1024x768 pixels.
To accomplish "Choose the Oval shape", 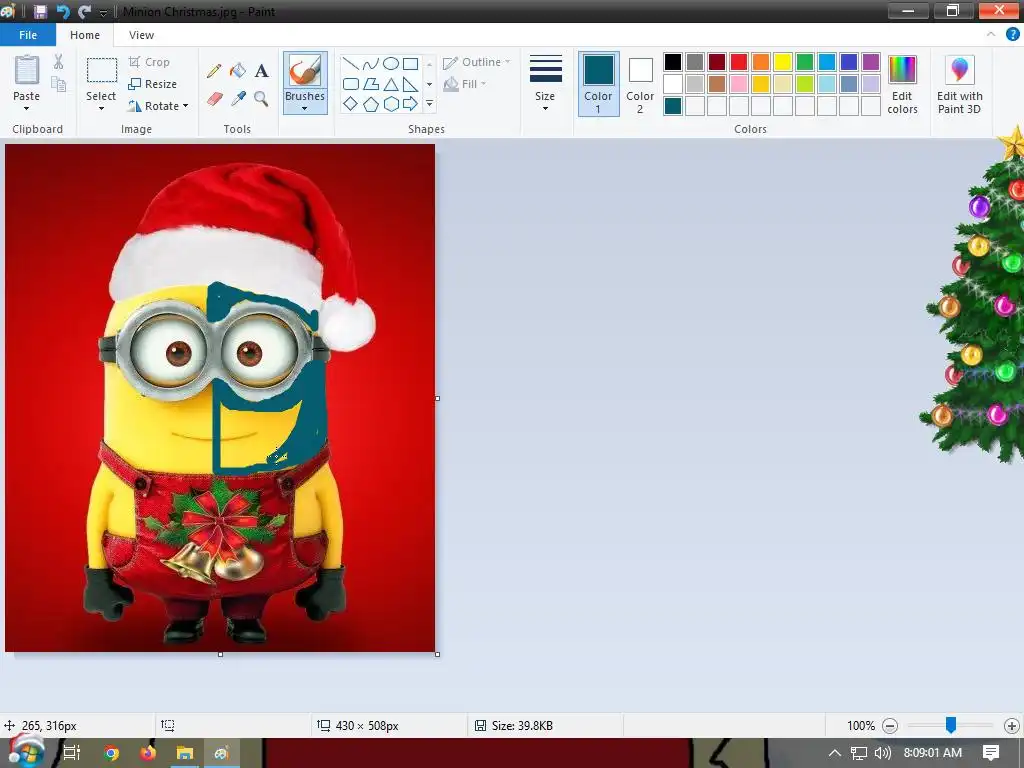I will pyautogui.click(x=391, y=63).
